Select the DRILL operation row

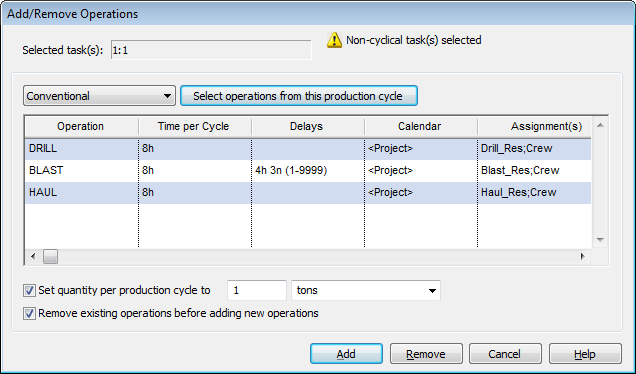tap(308, 148)
